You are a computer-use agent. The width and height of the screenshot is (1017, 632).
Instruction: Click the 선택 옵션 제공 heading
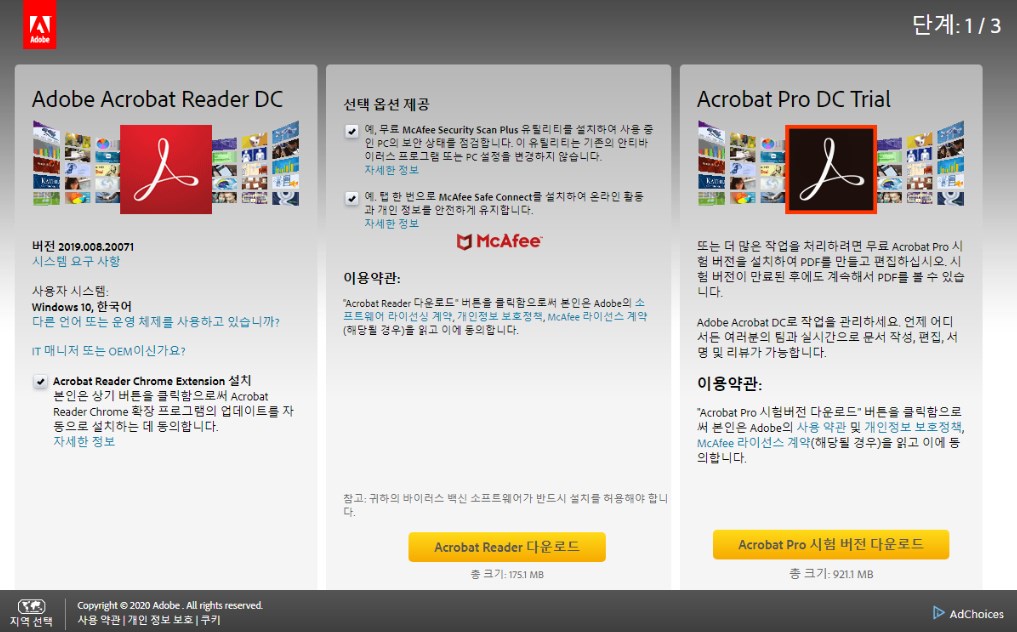click(386, 104)
